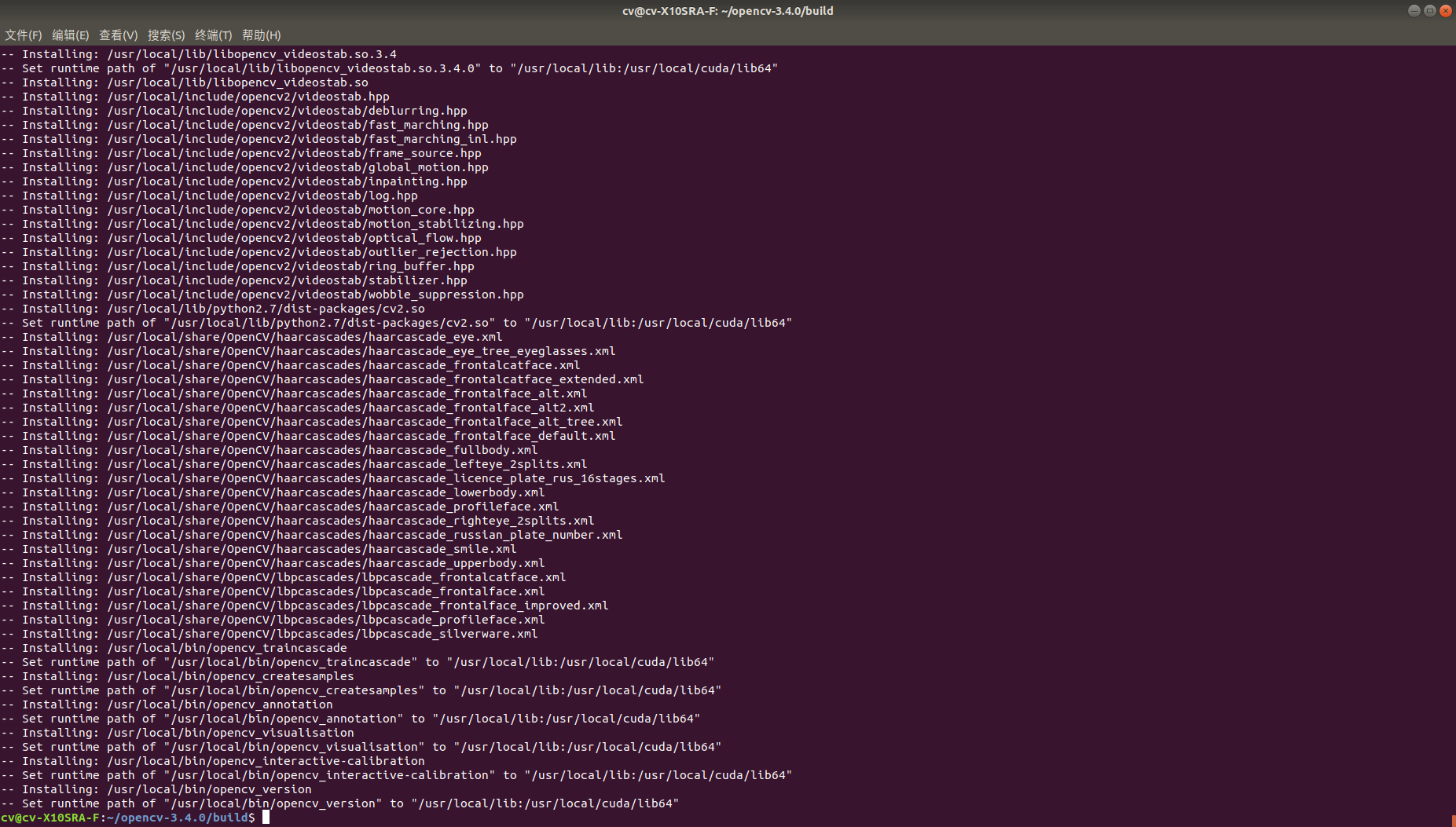The image size is (1456, 827).
Task: Click the haarcascade_eye.xml install line
Action: pos(251,337)
